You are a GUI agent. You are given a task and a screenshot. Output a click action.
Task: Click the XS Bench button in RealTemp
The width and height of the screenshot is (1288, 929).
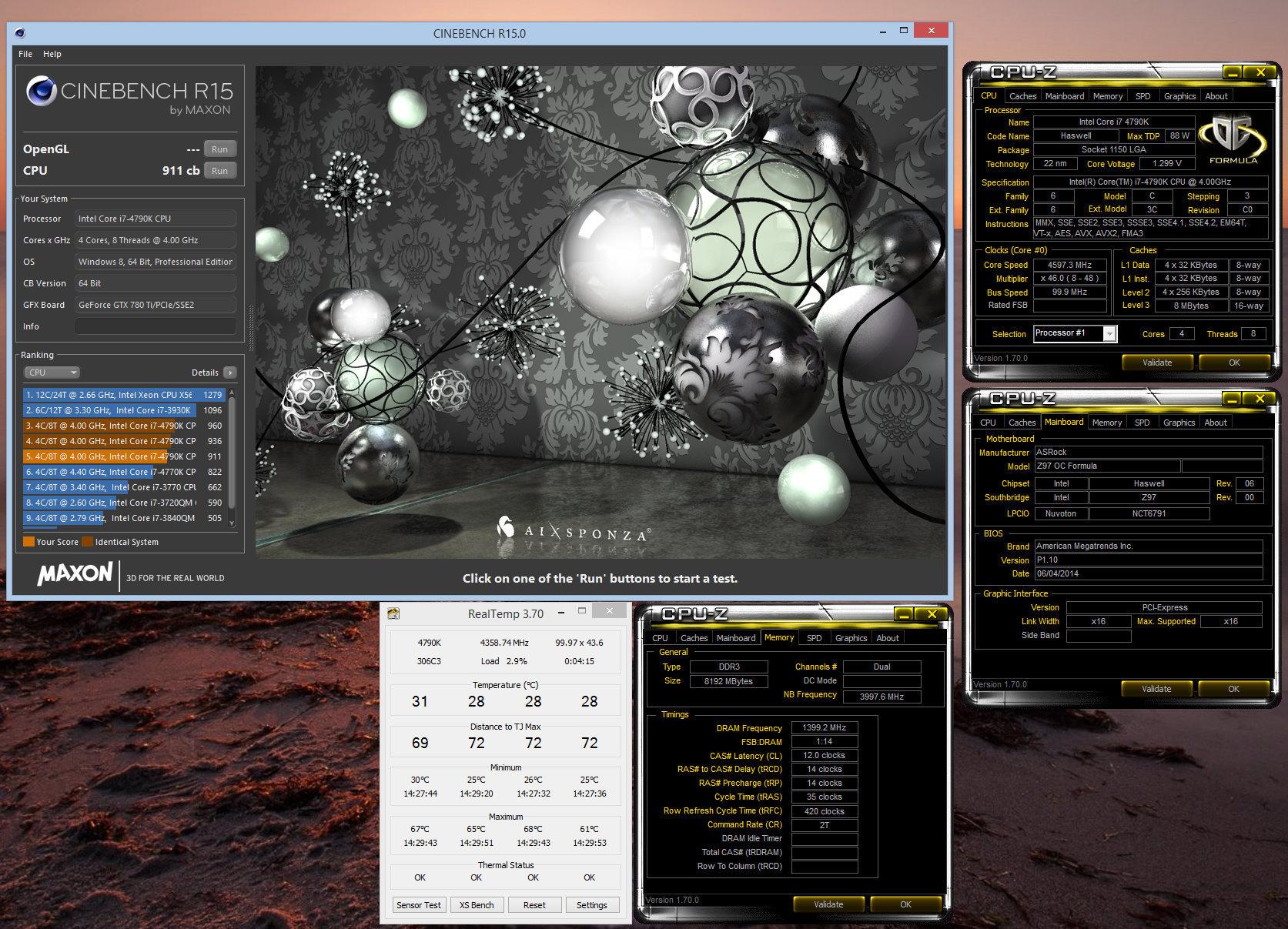[477, 905]
